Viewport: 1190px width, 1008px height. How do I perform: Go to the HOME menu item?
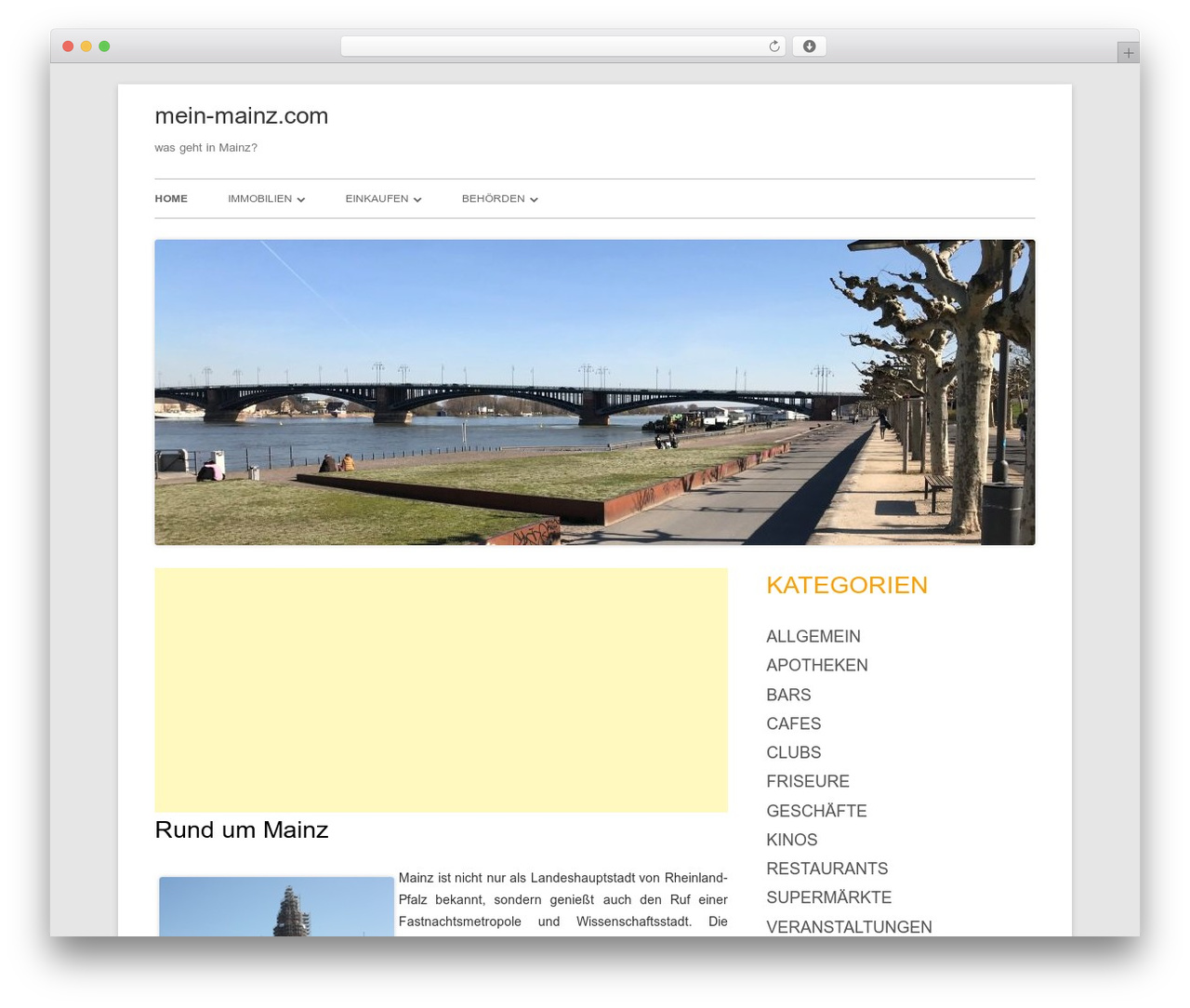pyautogui.click(x=171, y=199)
